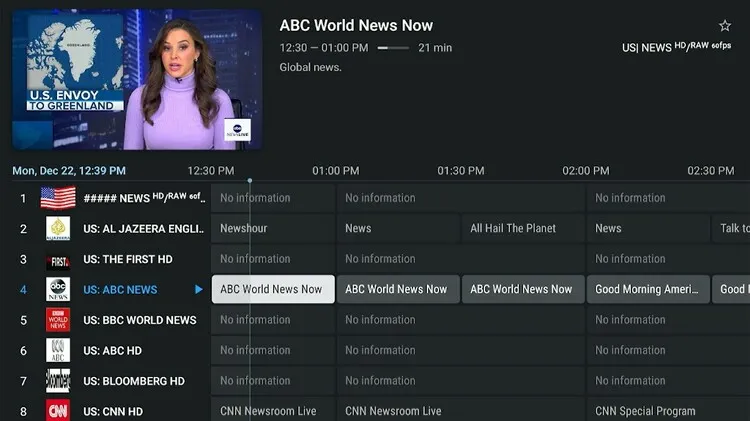
Task: Click channel number 5 in the list
Action: tap(23, 320)
